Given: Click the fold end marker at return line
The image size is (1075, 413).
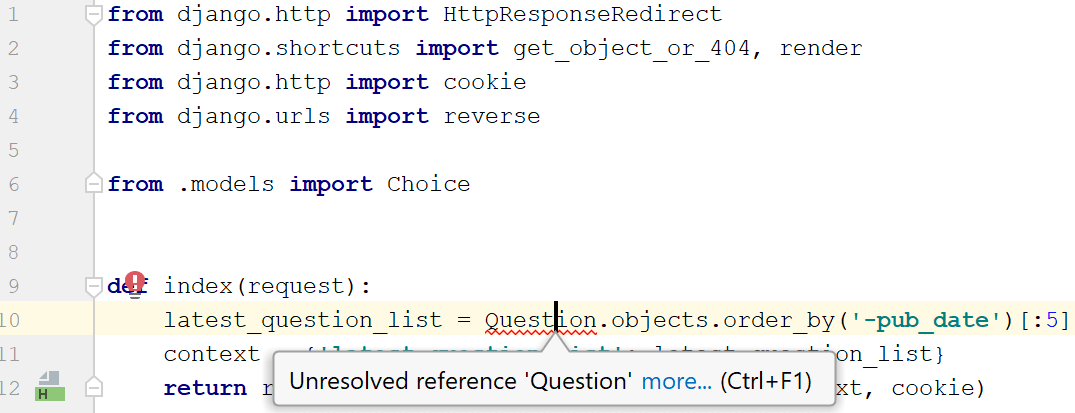Looking at the screenshot, I should [x=94, y=387].
